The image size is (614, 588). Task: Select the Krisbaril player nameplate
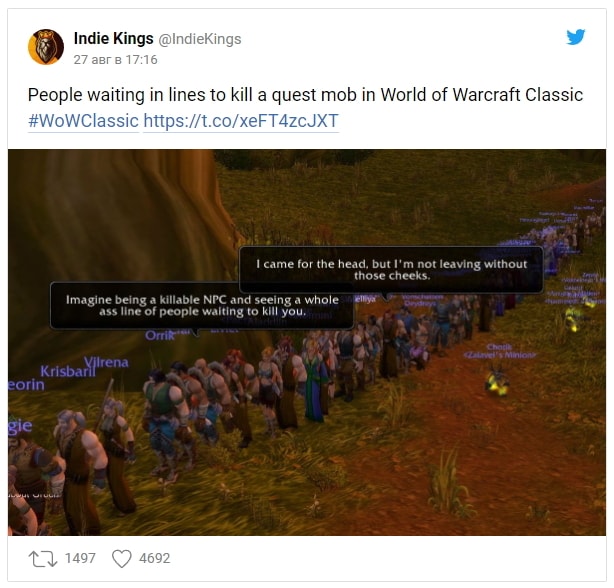click(68, 371)
